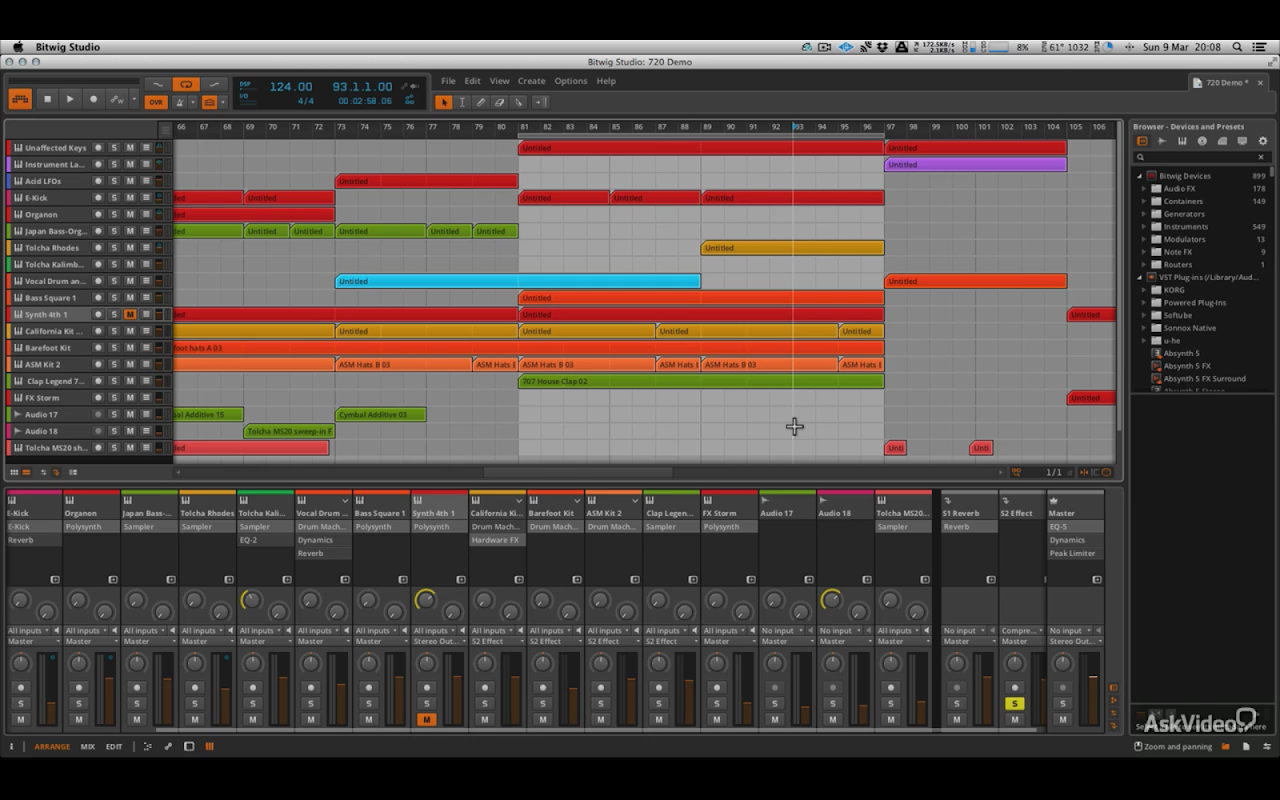Collapse the Bitwig Devices tree
The image size is (1280, 800).
pyautogui.click(x=1139, y=176)
